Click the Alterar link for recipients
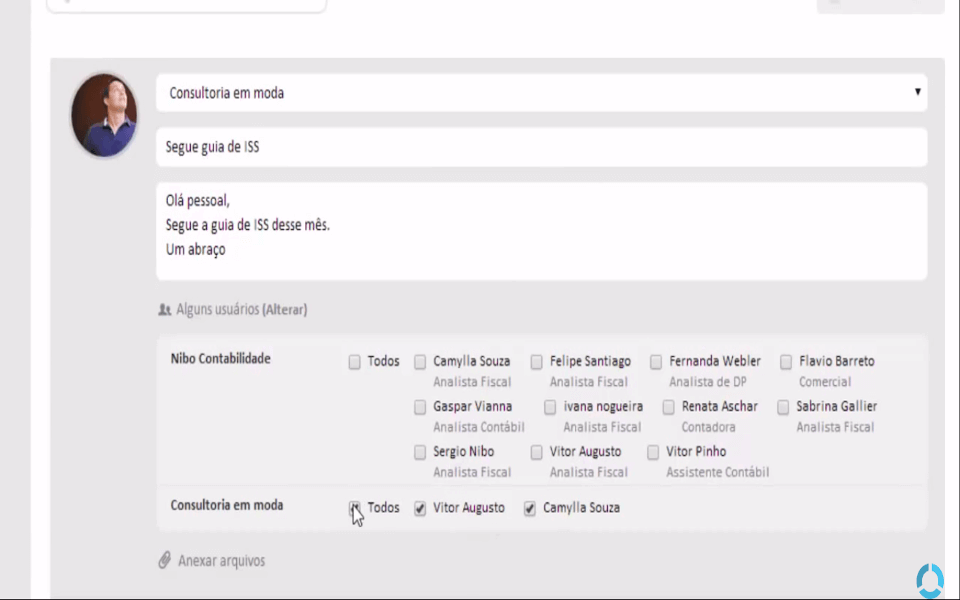The width and height of the screenshot is (960, 600). click(x=285, y=310)
